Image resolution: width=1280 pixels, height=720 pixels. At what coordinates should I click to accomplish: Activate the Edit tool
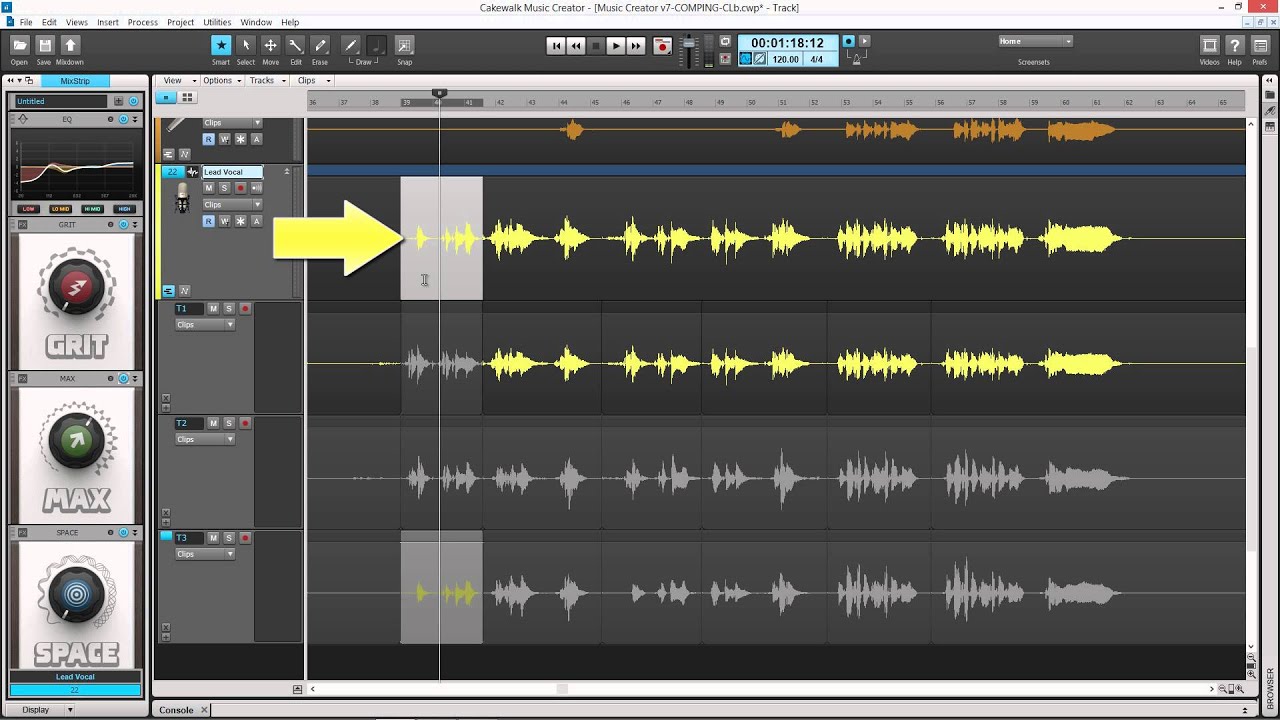coord(296,45)
